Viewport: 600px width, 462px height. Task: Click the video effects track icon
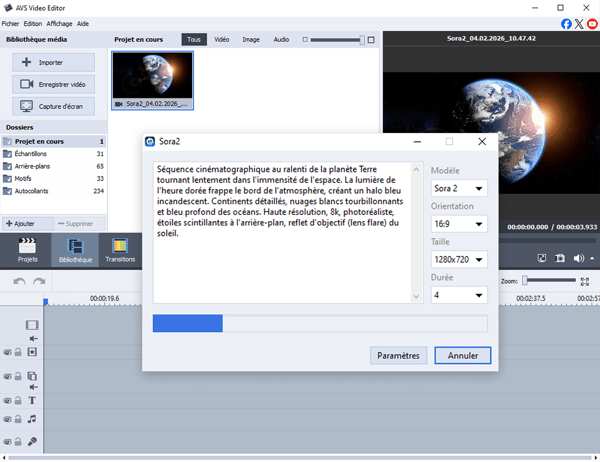pyautogui.click(x=32, y=352)
